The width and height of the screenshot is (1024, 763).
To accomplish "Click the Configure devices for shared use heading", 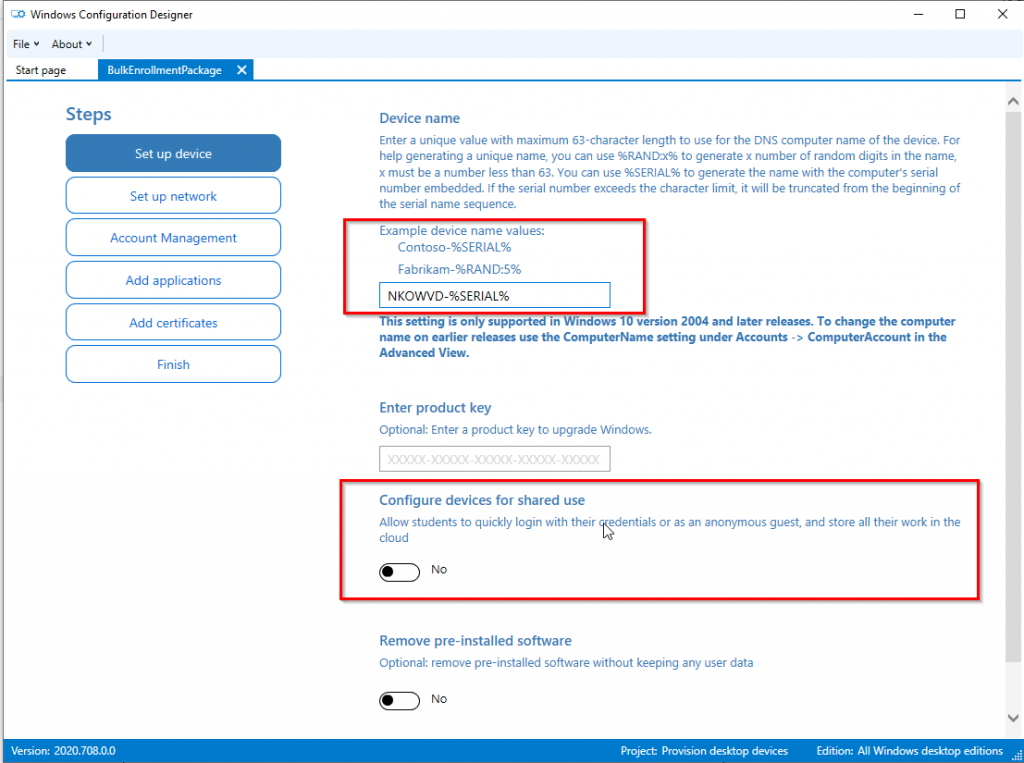I will pos(482,500).
